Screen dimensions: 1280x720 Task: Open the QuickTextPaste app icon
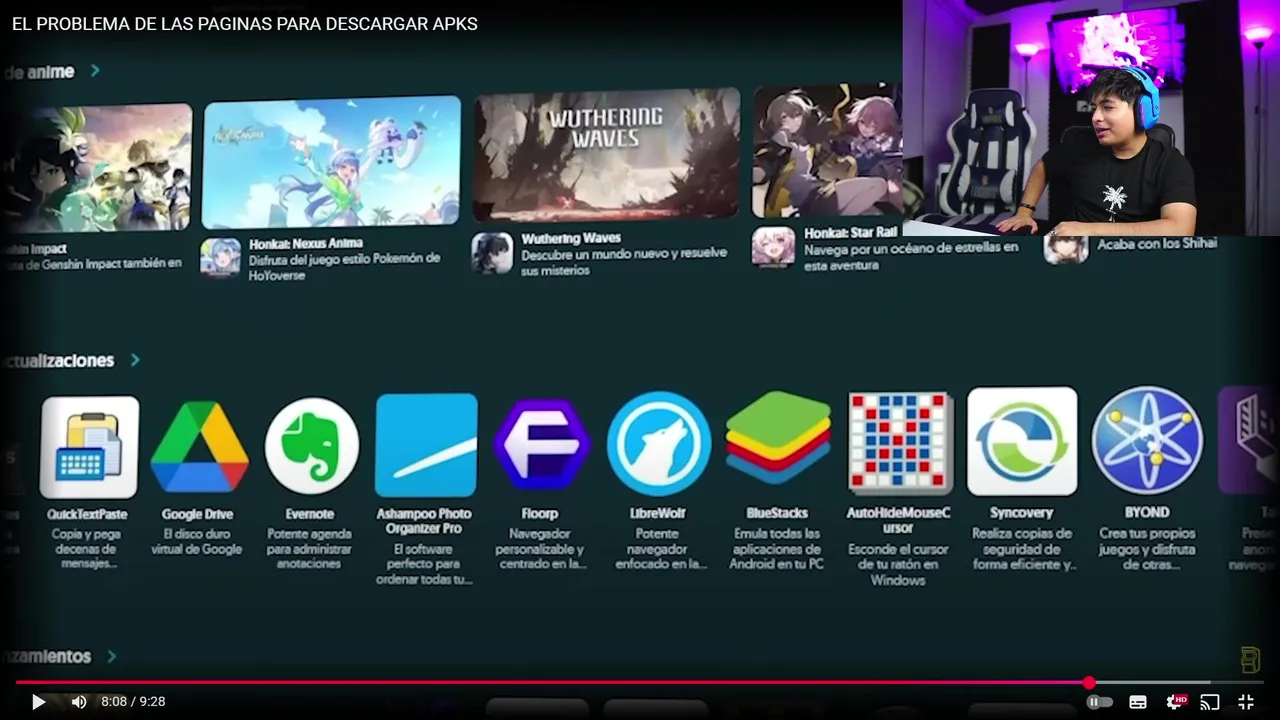pyautogui.click(x=89, y=447)
